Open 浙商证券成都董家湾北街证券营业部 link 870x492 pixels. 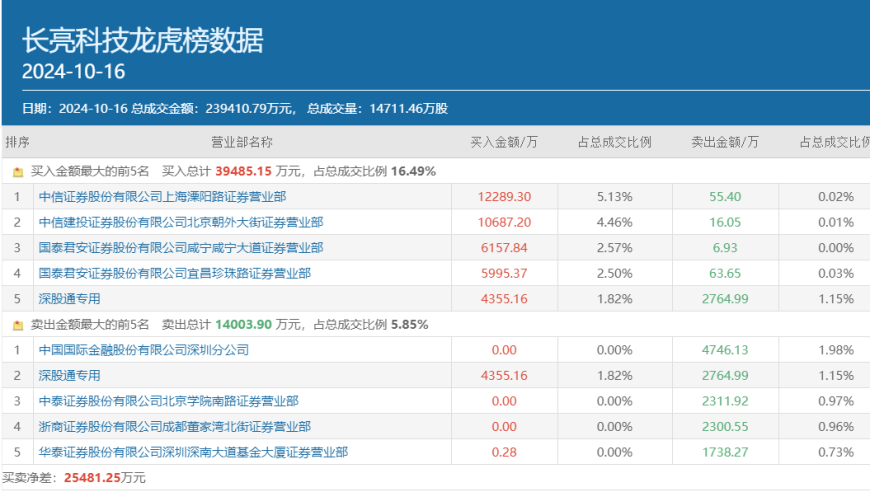tap(175, 427)
